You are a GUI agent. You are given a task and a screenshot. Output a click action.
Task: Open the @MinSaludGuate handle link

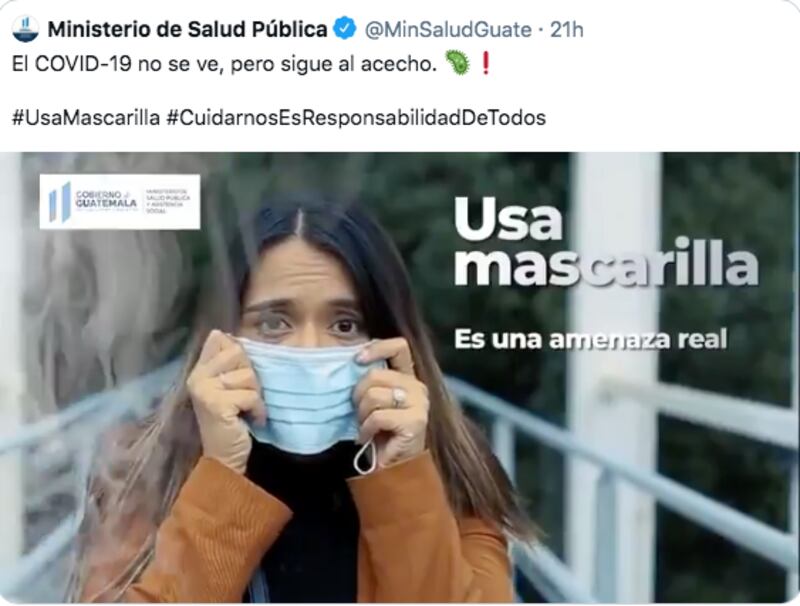click(x=448, y=30)
